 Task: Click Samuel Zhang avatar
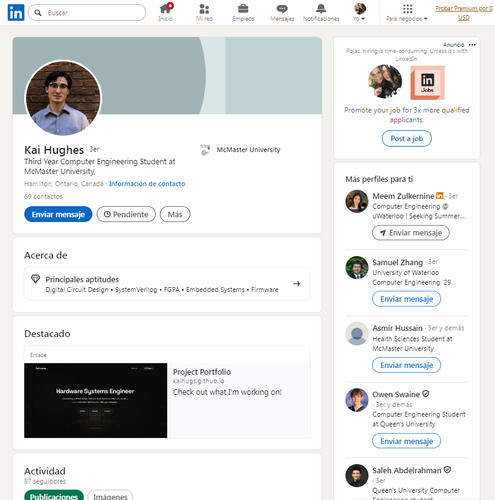[357, 267]
